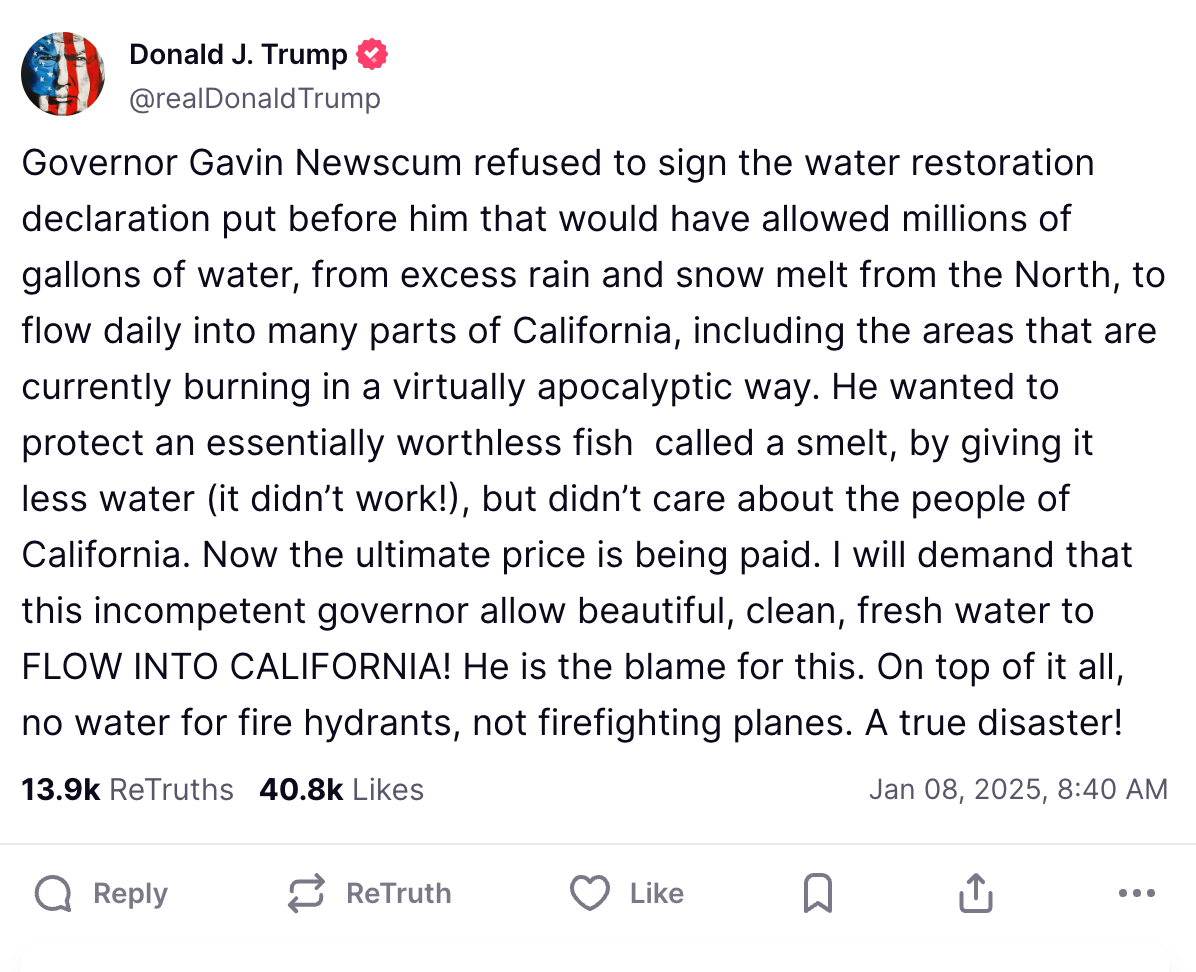1196x972 pixels.
Task: Open the share icon menu
Action: tap(975, 893)
